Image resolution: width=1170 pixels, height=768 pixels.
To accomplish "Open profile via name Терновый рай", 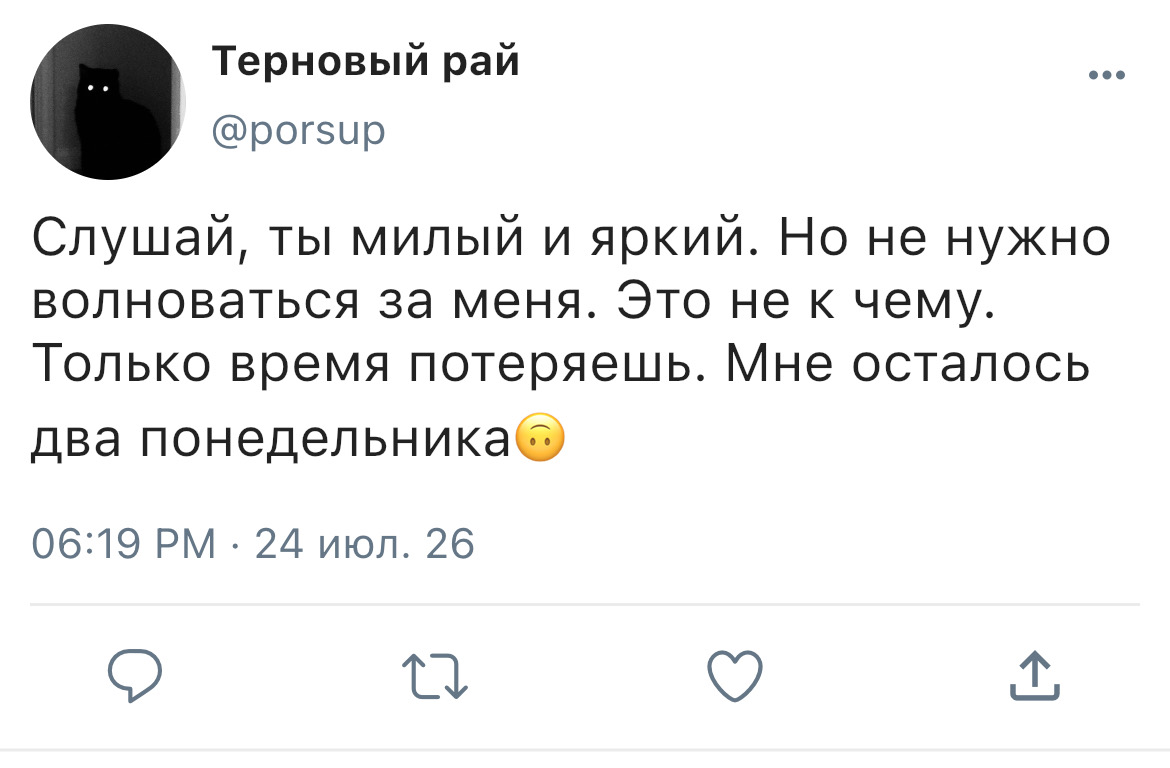I will tap(366, 60).
